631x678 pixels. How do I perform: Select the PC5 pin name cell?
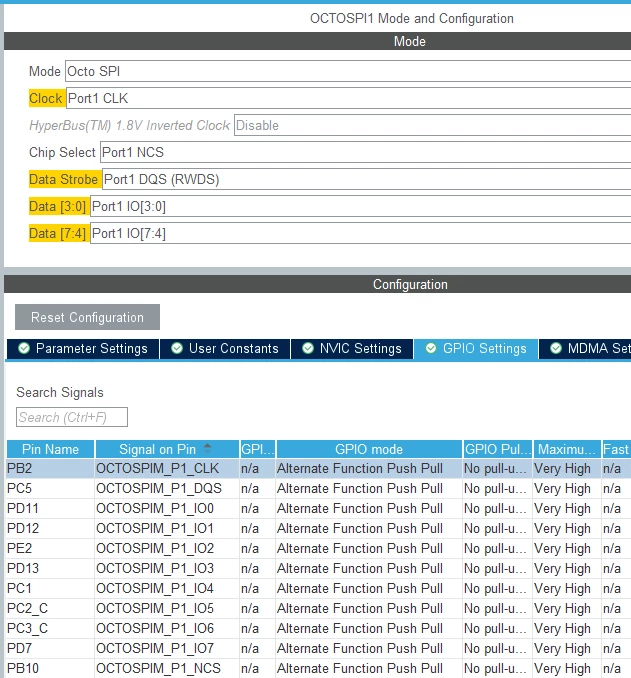point(50,489)
